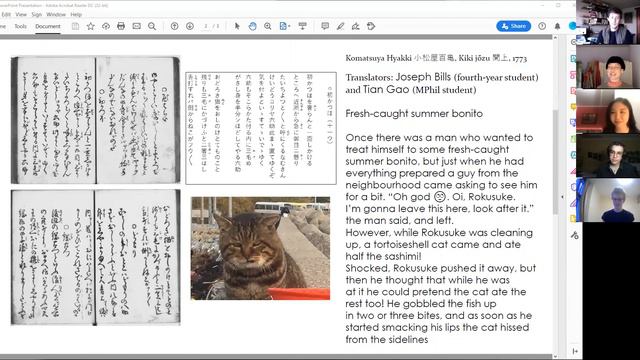The image size is (640, 360).
Task: Click the "Komatsuya Hyakki" citation line
Action: [436, 58]
